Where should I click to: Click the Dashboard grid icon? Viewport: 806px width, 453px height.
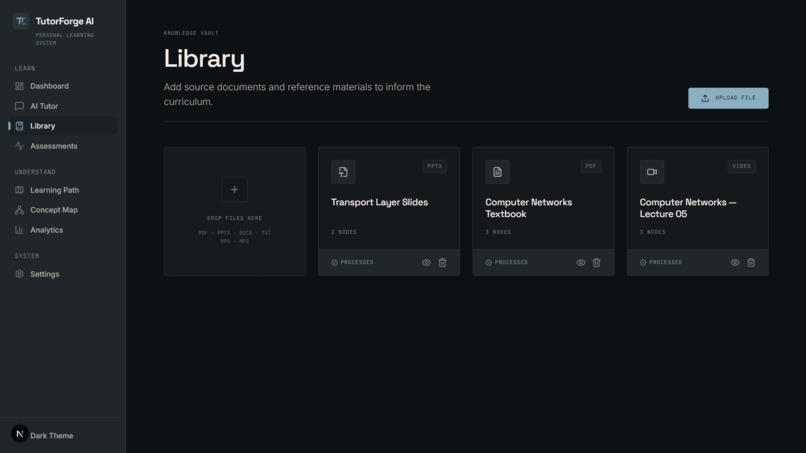[x=20, y=86]
